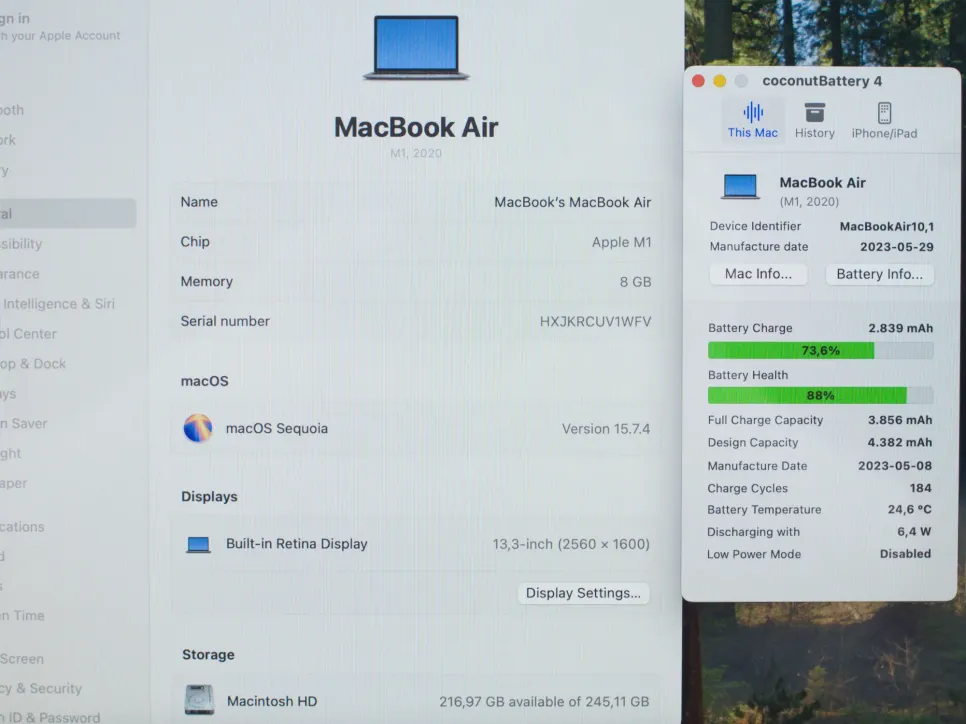Open Dock settings in sidebar
Screen dimensions: 966x724
[x=33, y=364]
